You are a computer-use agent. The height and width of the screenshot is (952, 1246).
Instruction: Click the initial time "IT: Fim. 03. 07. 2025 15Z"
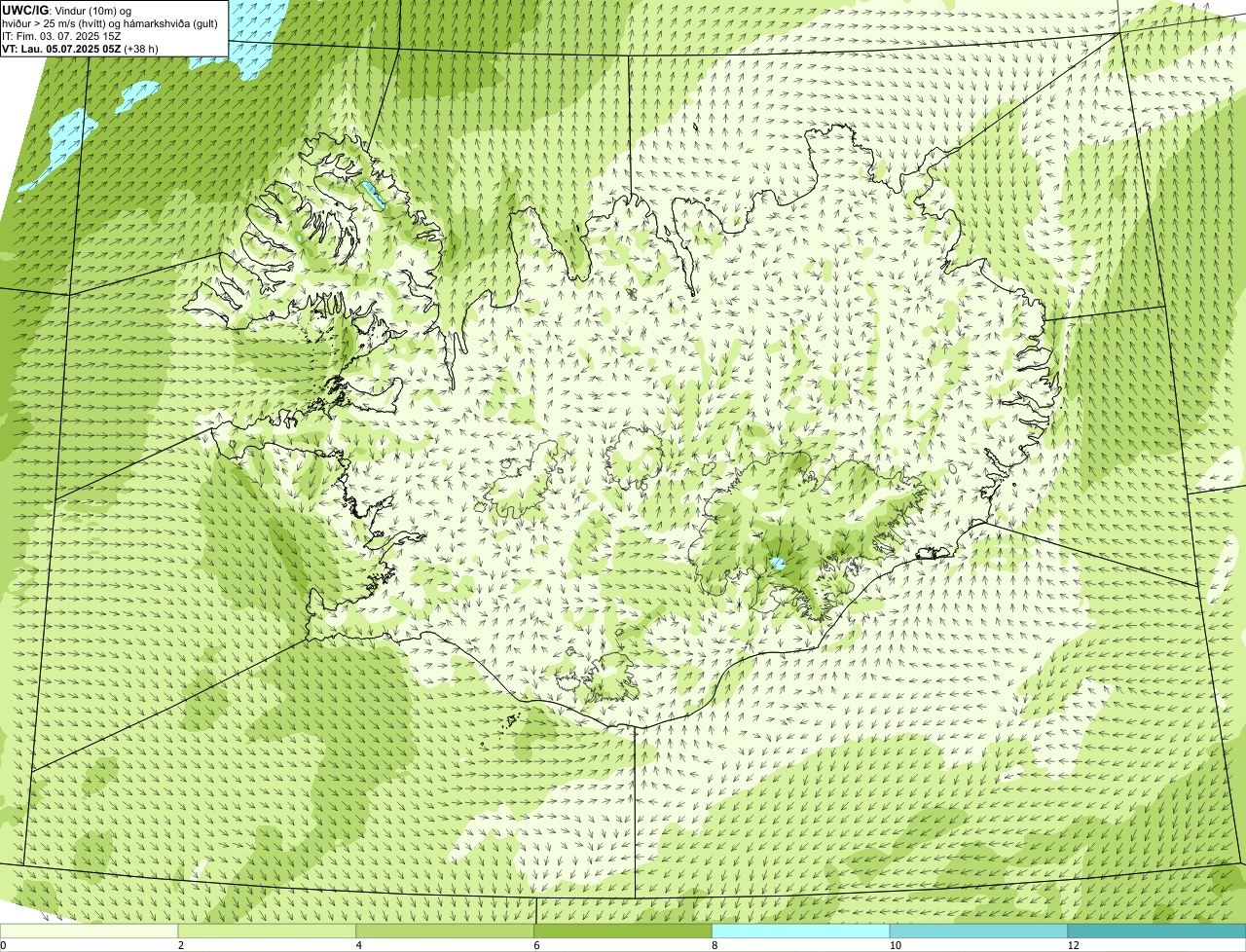coord(62,36)
